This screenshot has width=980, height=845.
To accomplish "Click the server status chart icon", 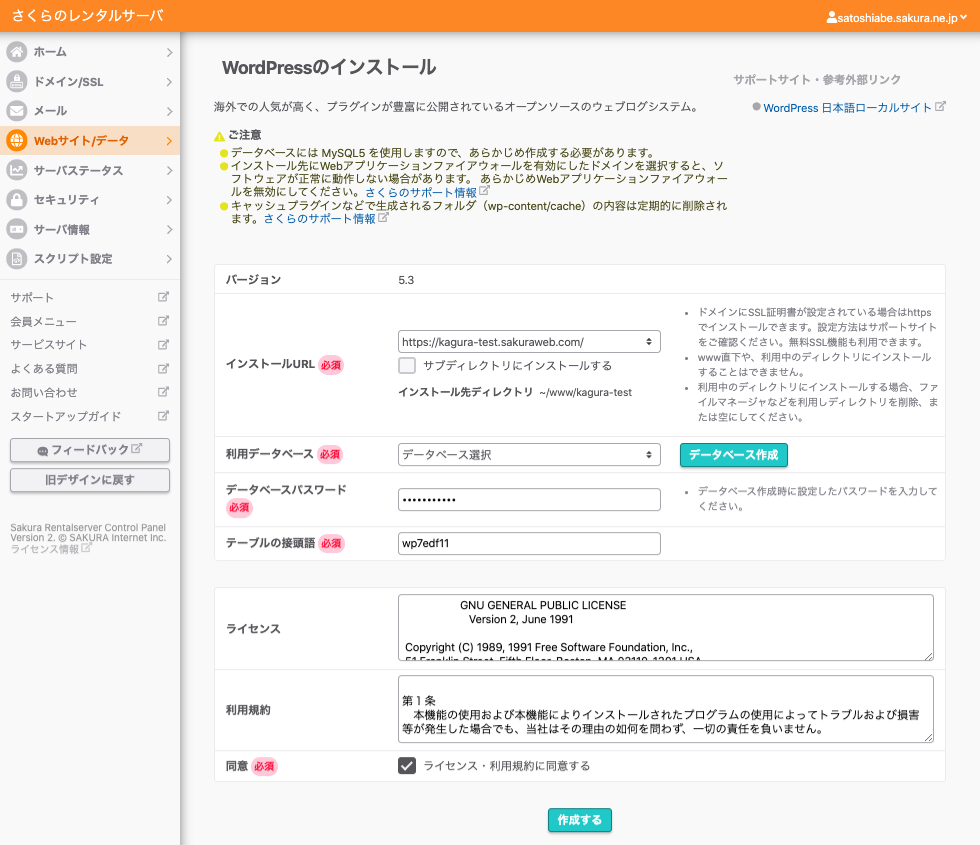I will pyautogui.click(x=17, y=170).
